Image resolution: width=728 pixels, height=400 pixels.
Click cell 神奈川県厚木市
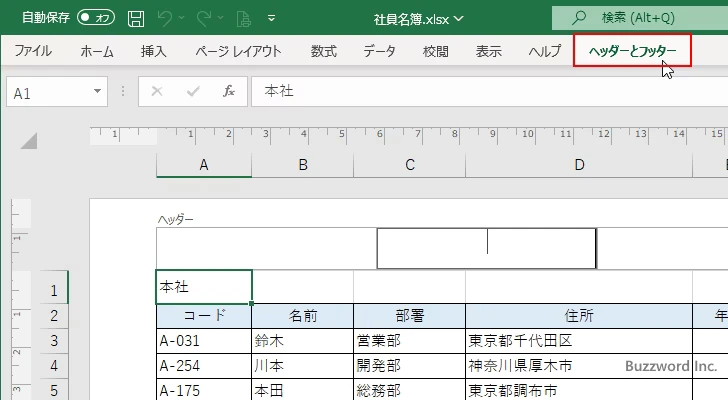(x=579, y=366)
